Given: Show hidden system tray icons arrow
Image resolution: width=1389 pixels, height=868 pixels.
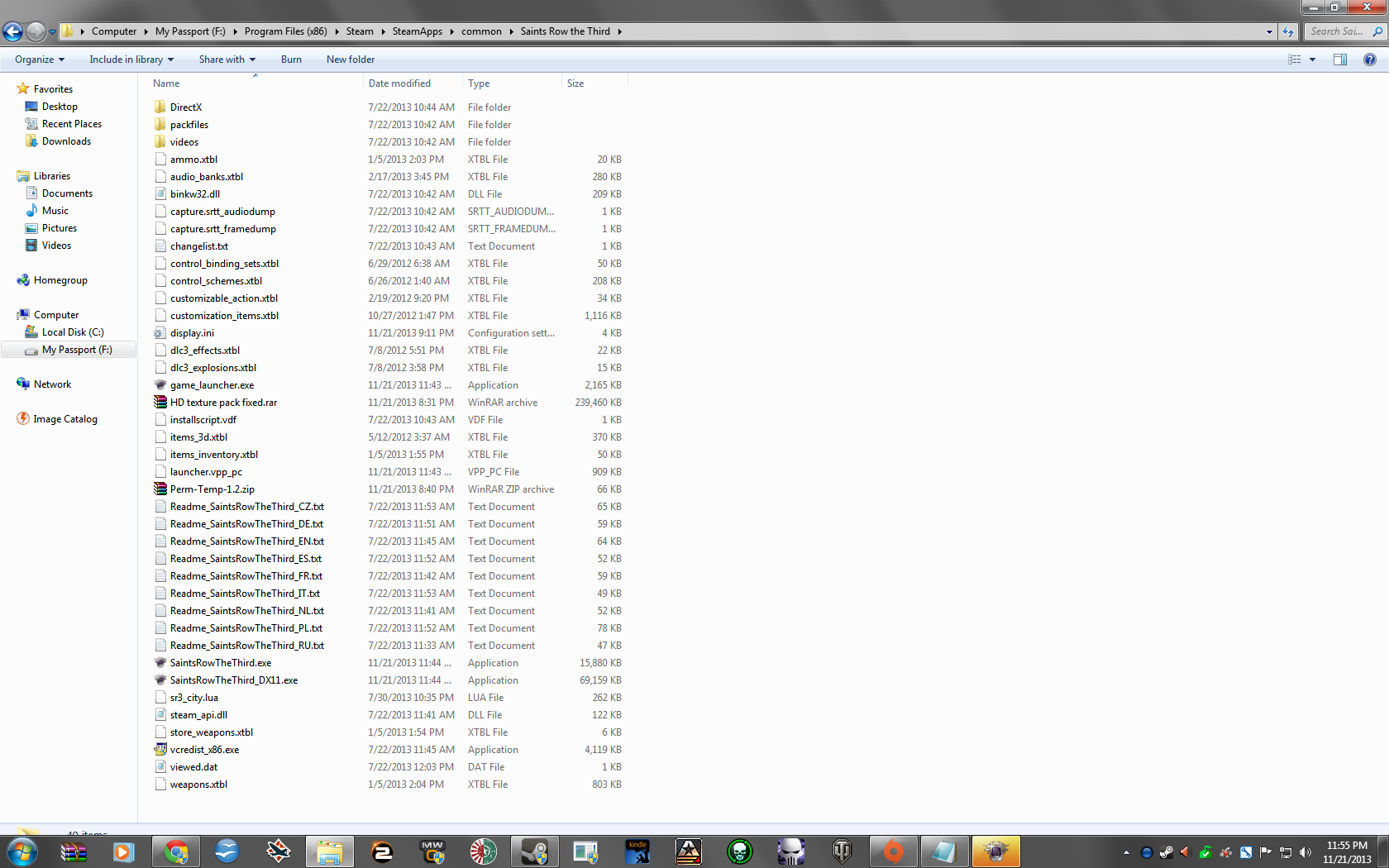Looking at the screenshot, I should click(x=1126, y=852).
